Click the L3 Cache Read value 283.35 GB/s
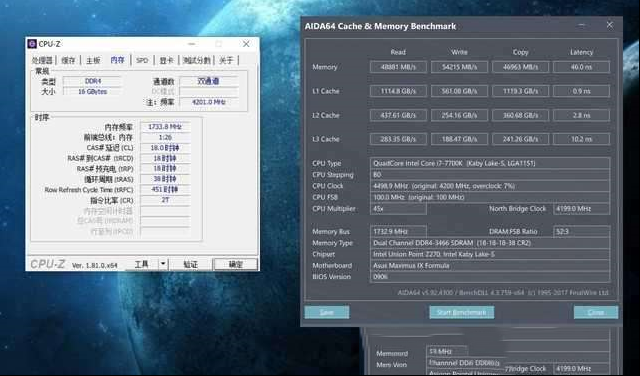The image size is (640, 376). click(x=398, y=139)
